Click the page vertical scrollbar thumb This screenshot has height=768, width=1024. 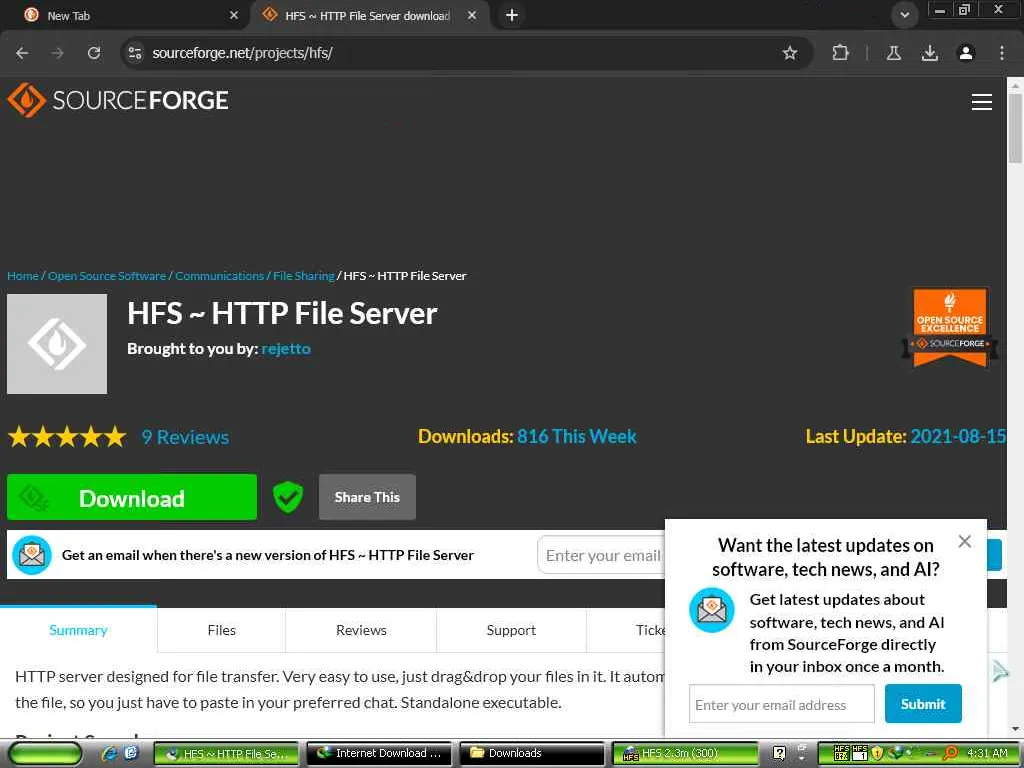1015,127
